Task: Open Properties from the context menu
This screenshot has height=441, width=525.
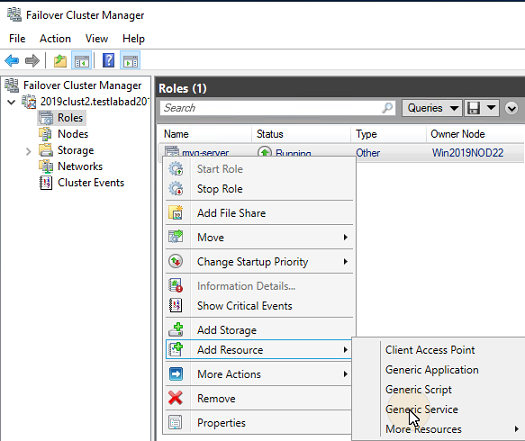Action: pyautogui.click(x=258, y=423)
